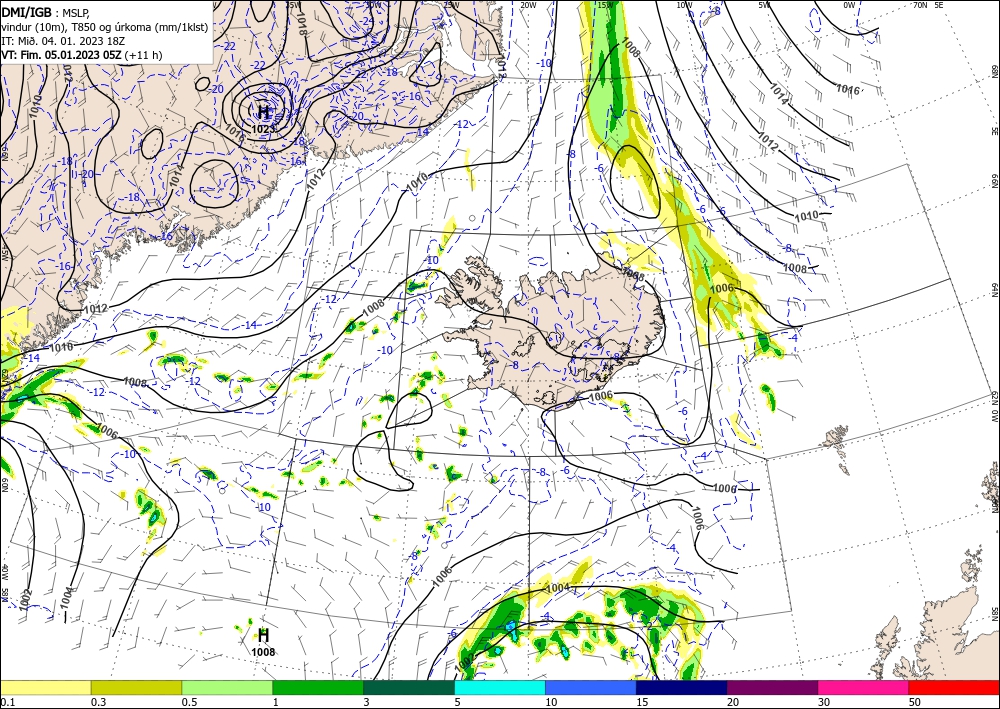Click the yellow 0.1 mm legend swatch
This screenshot has height=709, width=1000.
coord(45,687)
